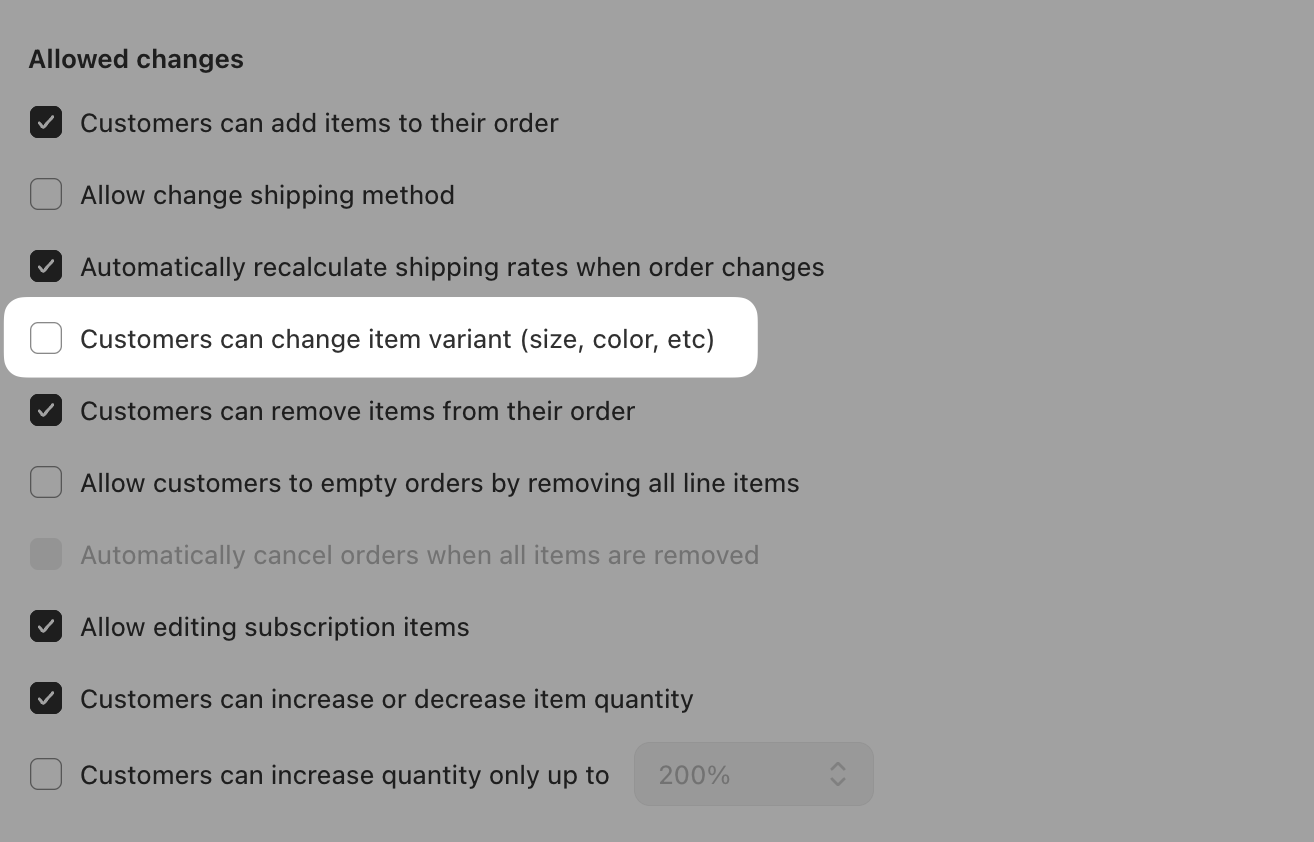Click the greyed-out auto cancel orders checkbox

(x=46, y=555)
